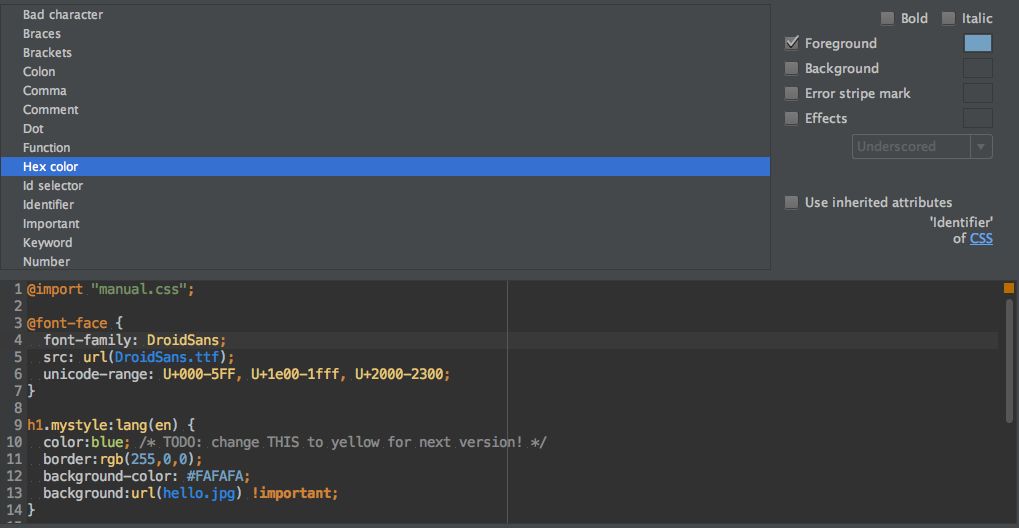This screenshot has width=1019, height=528.
Task: Select 'Comma' list entry
Action: pyautogui.click(x=385, y=90)
